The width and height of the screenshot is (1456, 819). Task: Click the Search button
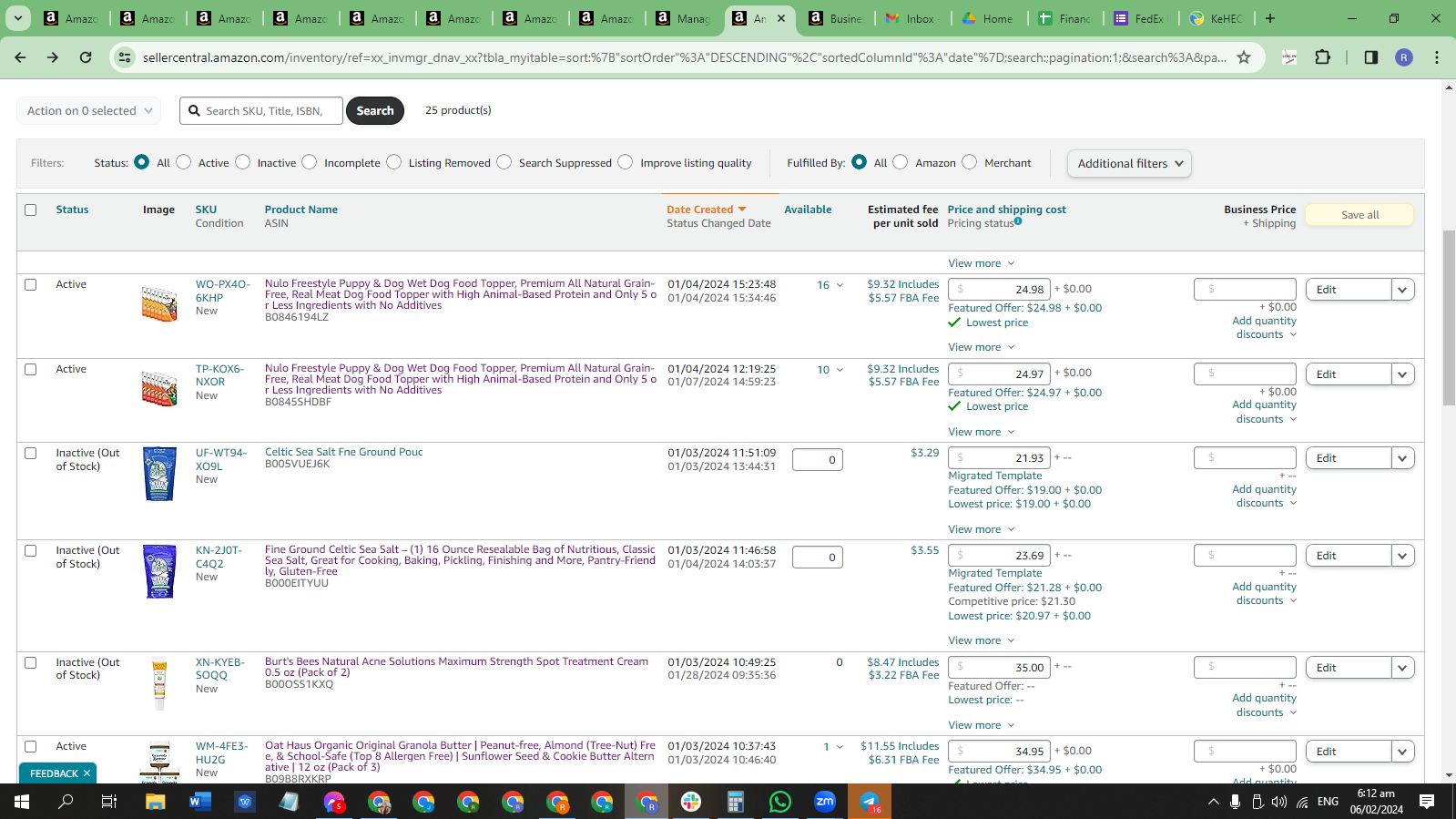375,111
